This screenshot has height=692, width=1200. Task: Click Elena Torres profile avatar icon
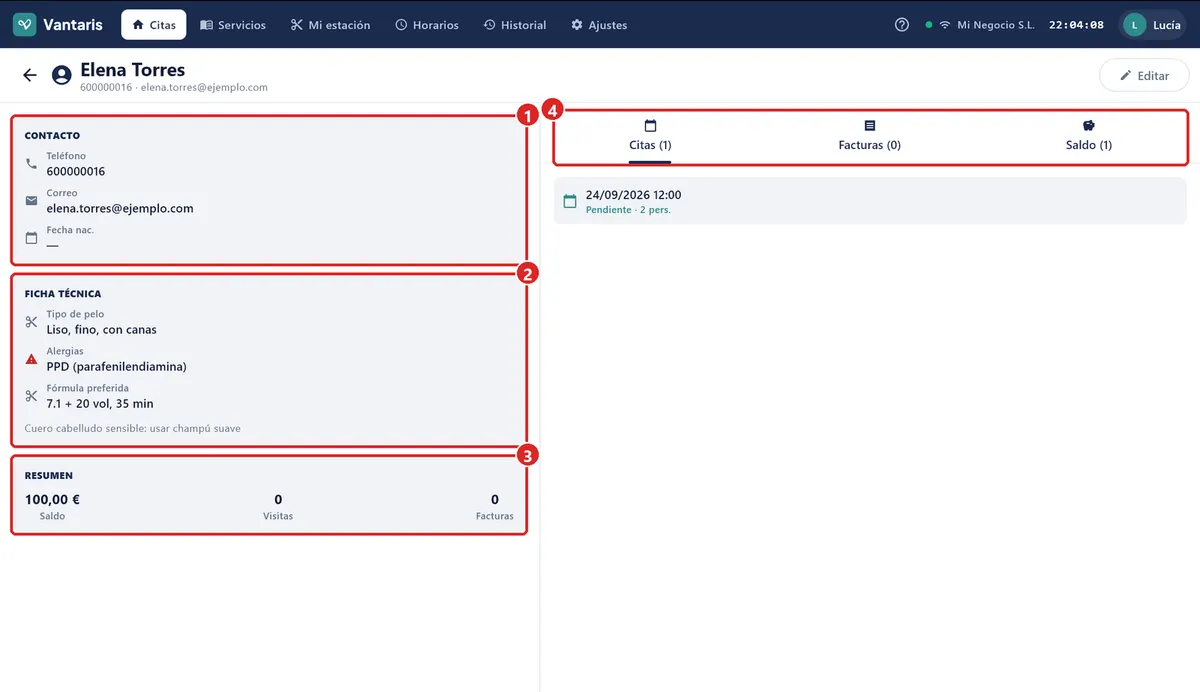click(62, 75)
